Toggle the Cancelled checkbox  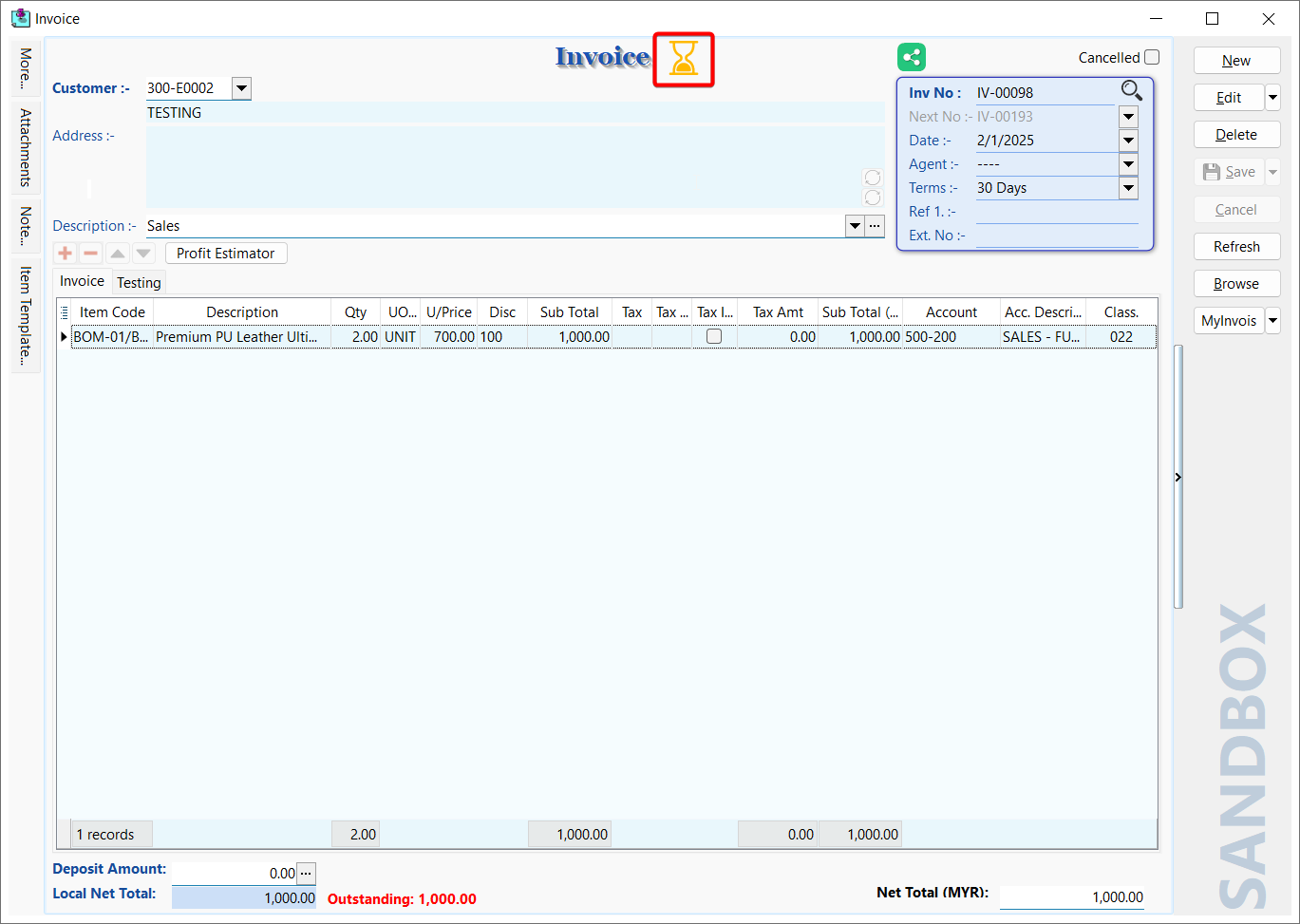[1152, 57]
